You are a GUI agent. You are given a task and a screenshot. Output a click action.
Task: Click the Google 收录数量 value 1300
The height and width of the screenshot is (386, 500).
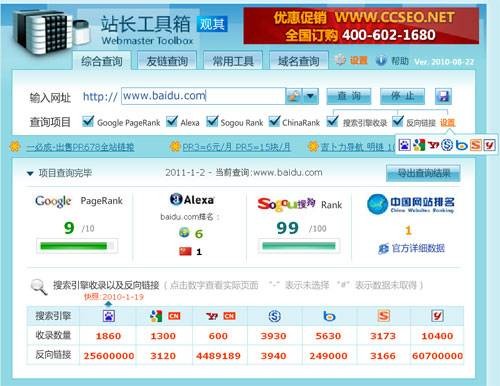click(x=163, y=336)
